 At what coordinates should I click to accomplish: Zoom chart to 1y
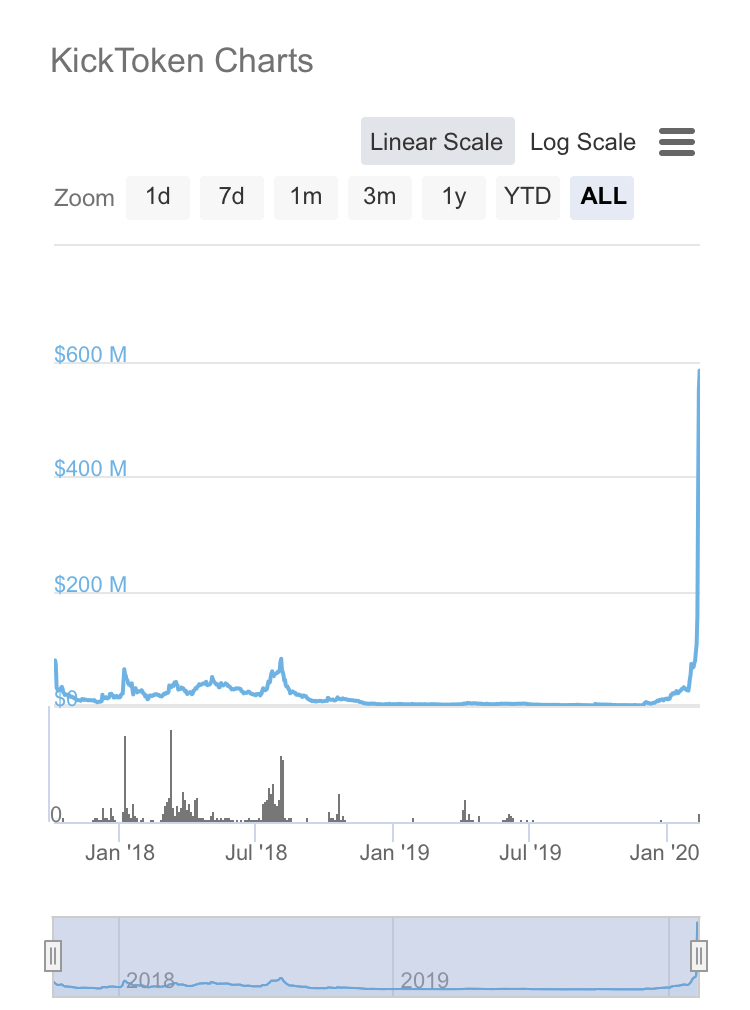[454, 196]
